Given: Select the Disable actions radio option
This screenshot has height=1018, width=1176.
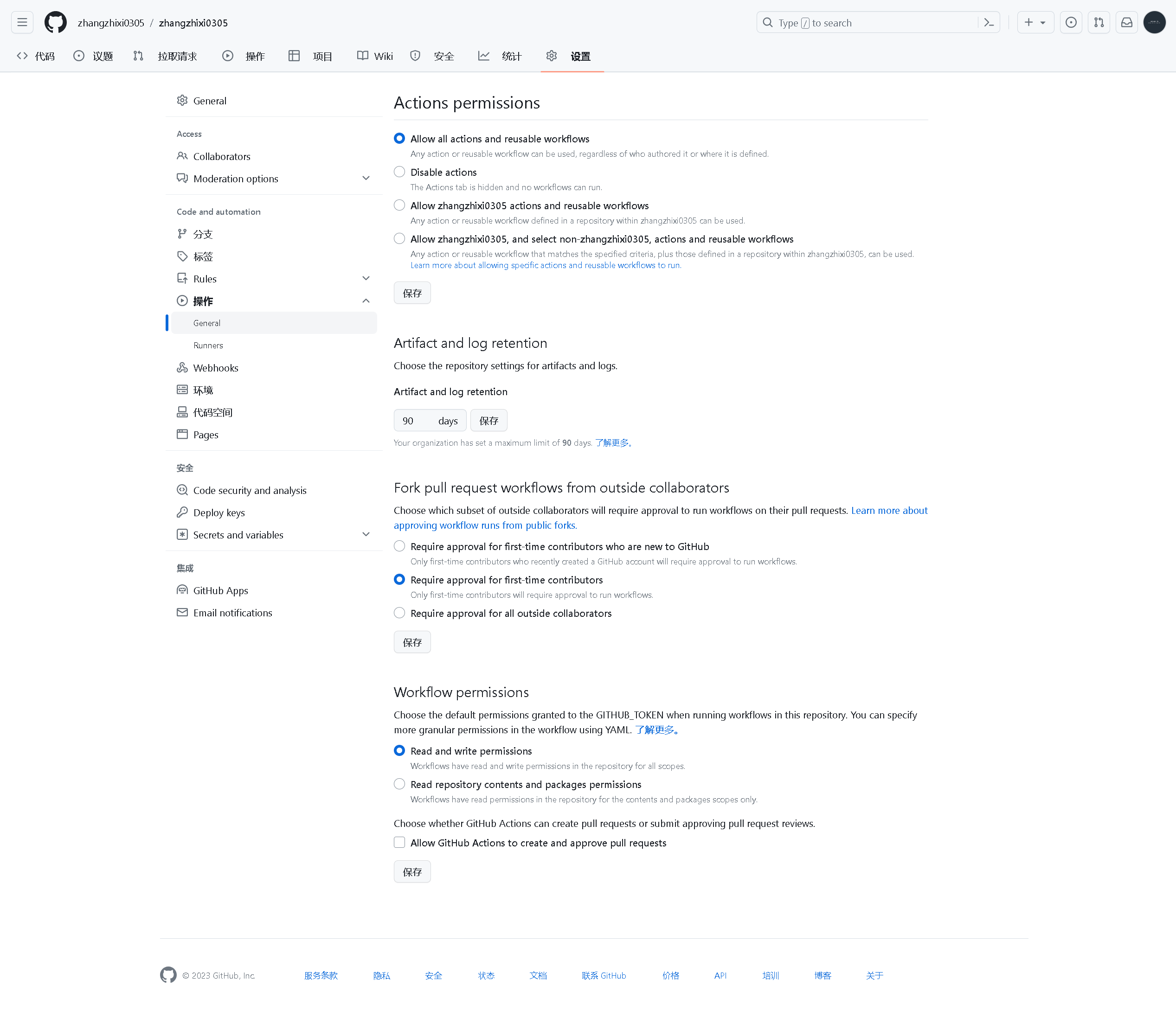Looking at the screenshot, I should pyautogui.click(x=399, y=172).
